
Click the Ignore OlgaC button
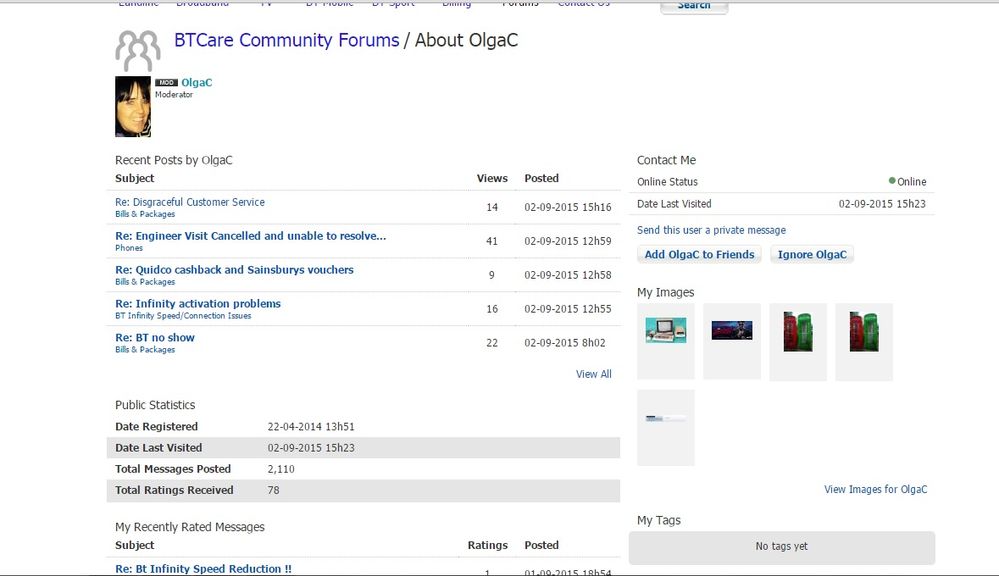click(x=812, y=254)
